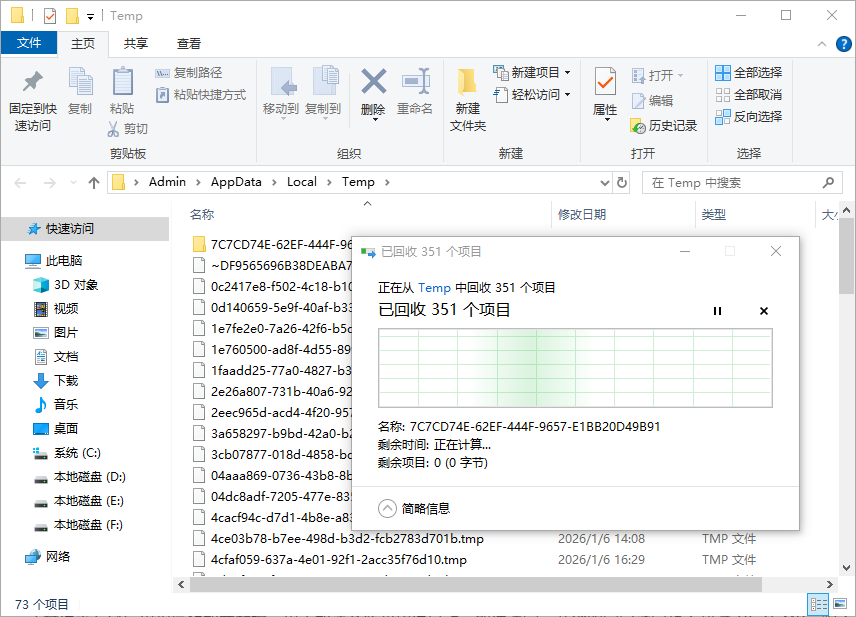This screenshot has width=856, height=617.
Task: Click the Delete icon in ribbon
Action: [373, 83]
